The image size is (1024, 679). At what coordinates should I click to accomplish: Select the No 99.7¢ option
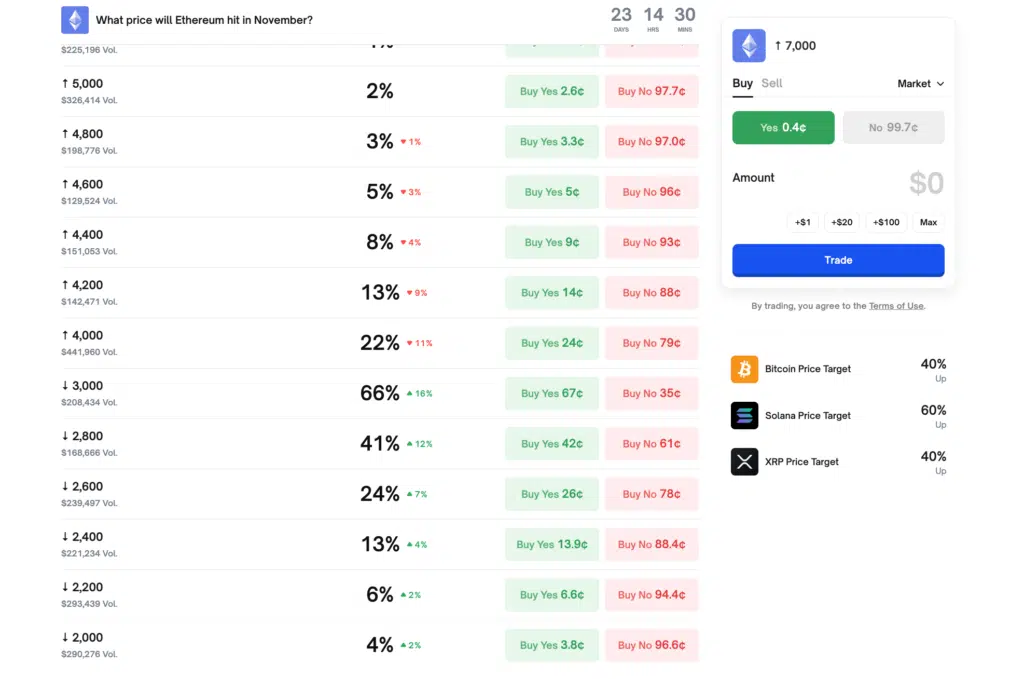pyautogui.click(x=893, y=127)
